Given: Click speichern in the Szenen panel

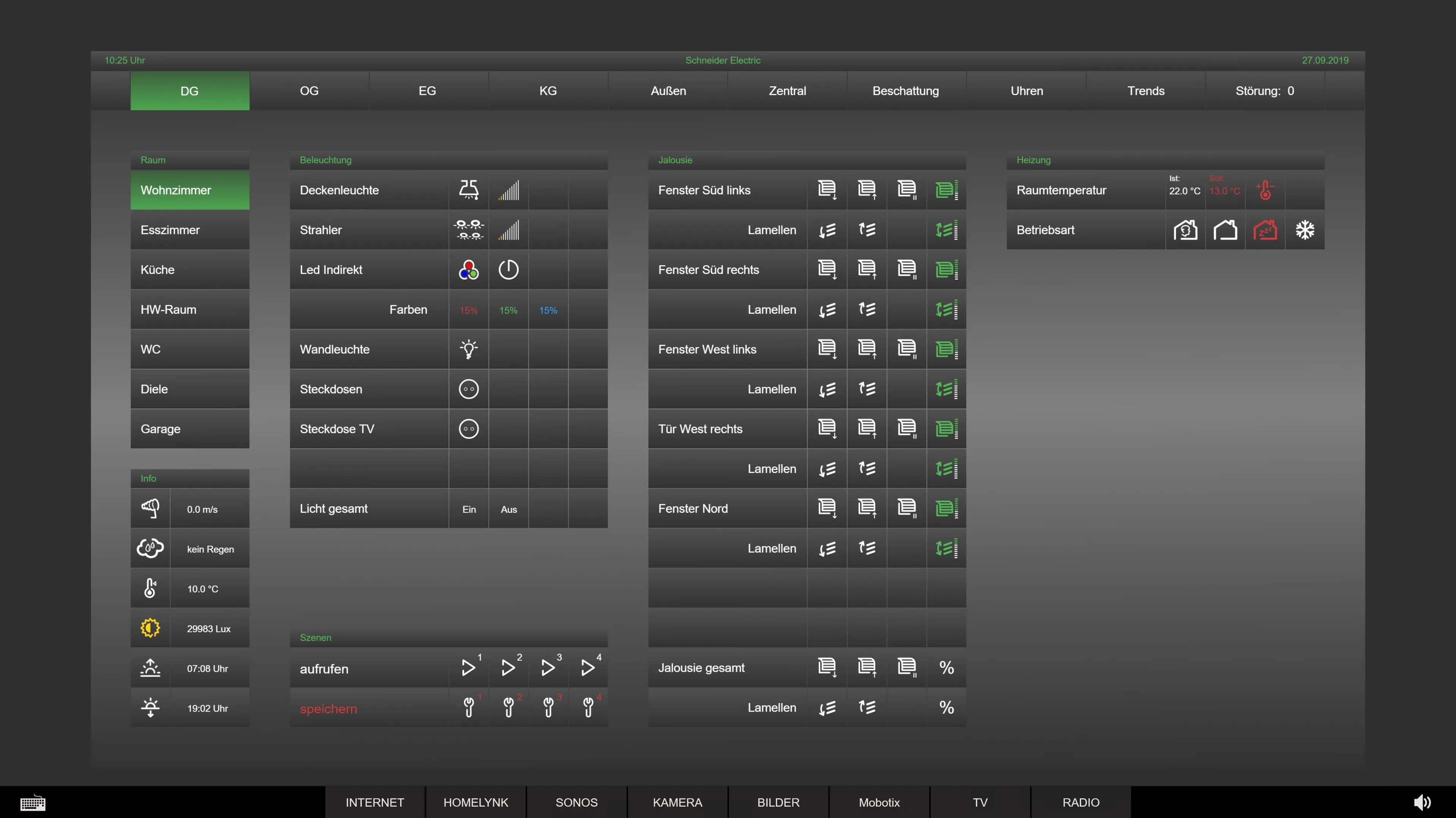Looking at the screenshot, I should point(328,709).
